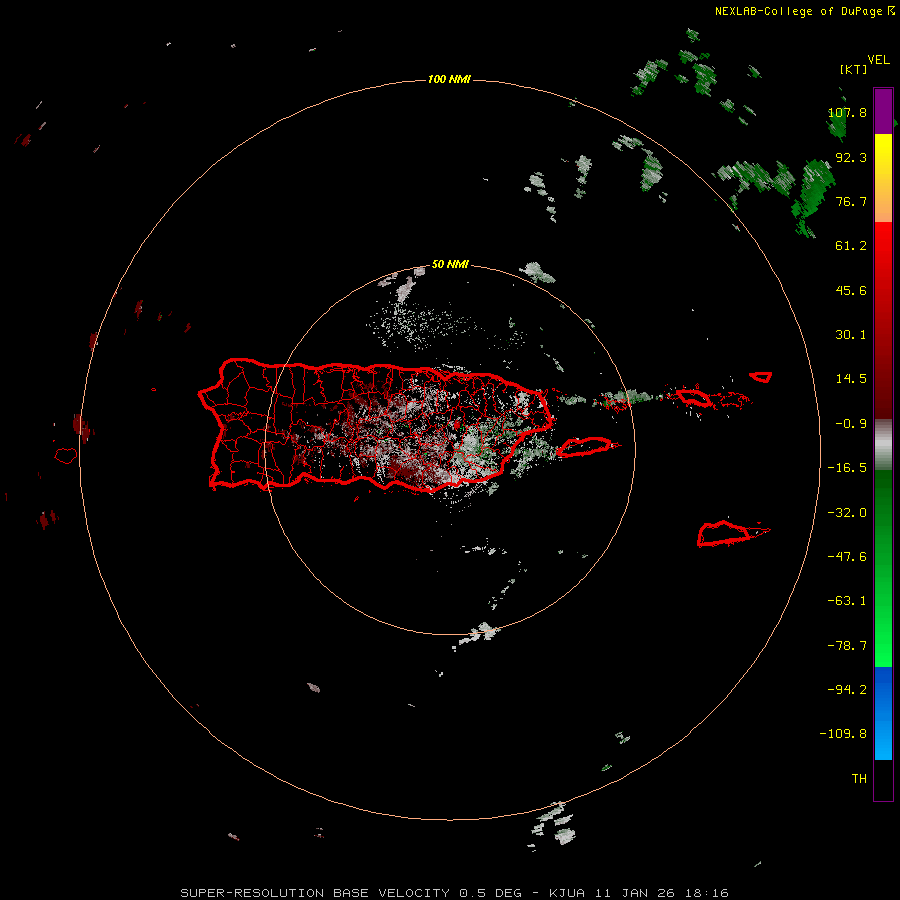Image resolution: width=900 pixels, height=900 pixels.
Task: Select the 92.3 value on the velocity scale
Action: (851, 157)
